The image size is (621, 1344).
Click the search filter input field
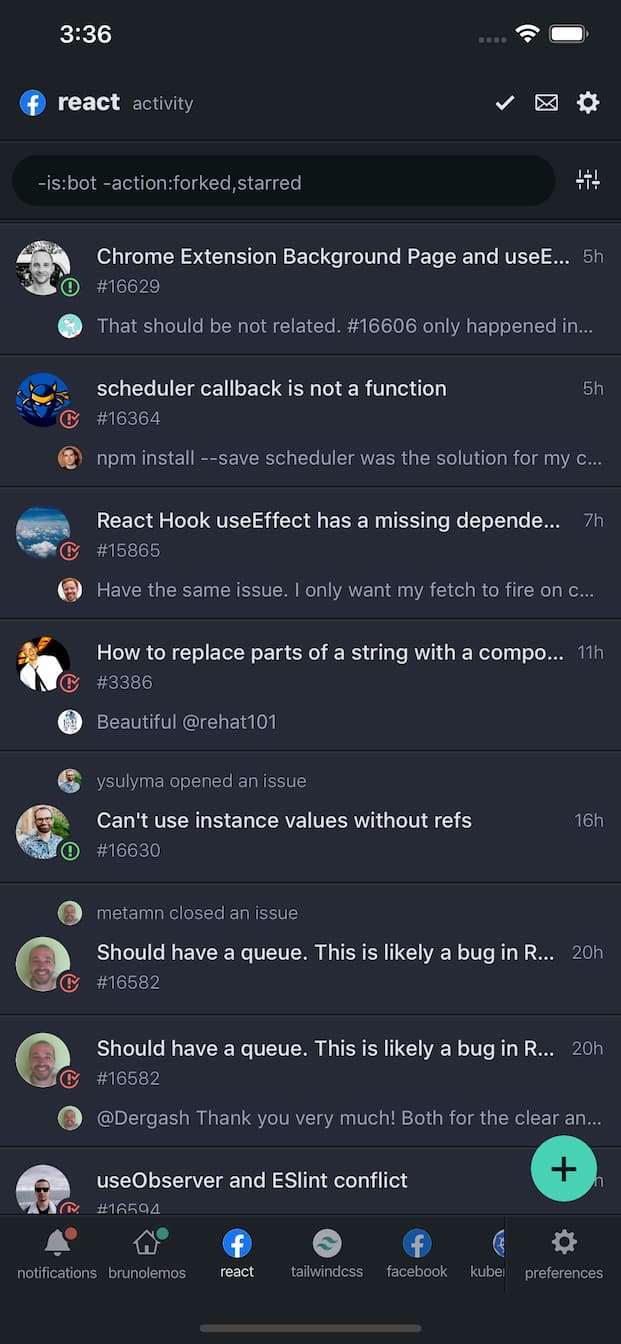coord(285,182)
